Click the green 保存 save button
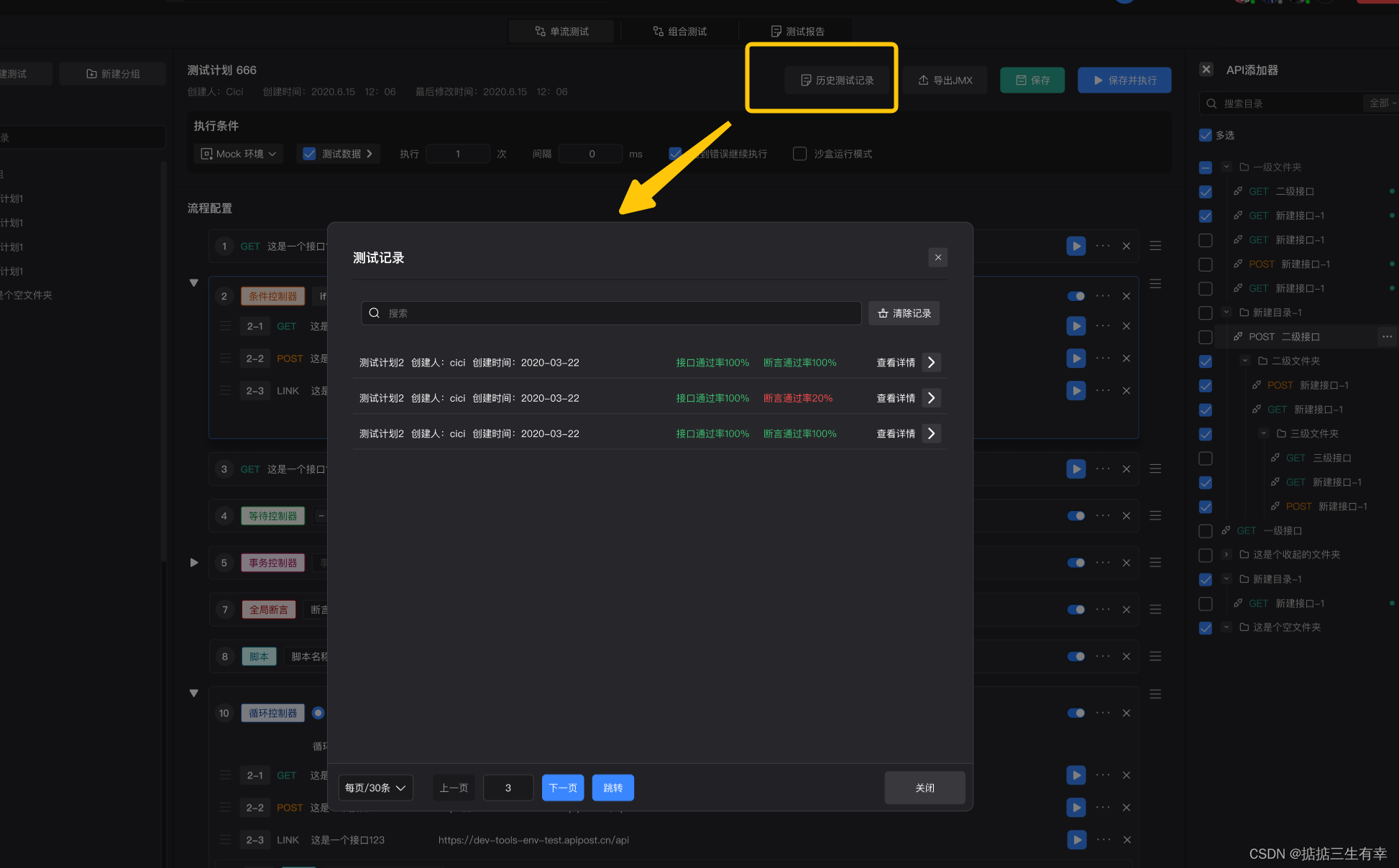 click(1033, 80)
